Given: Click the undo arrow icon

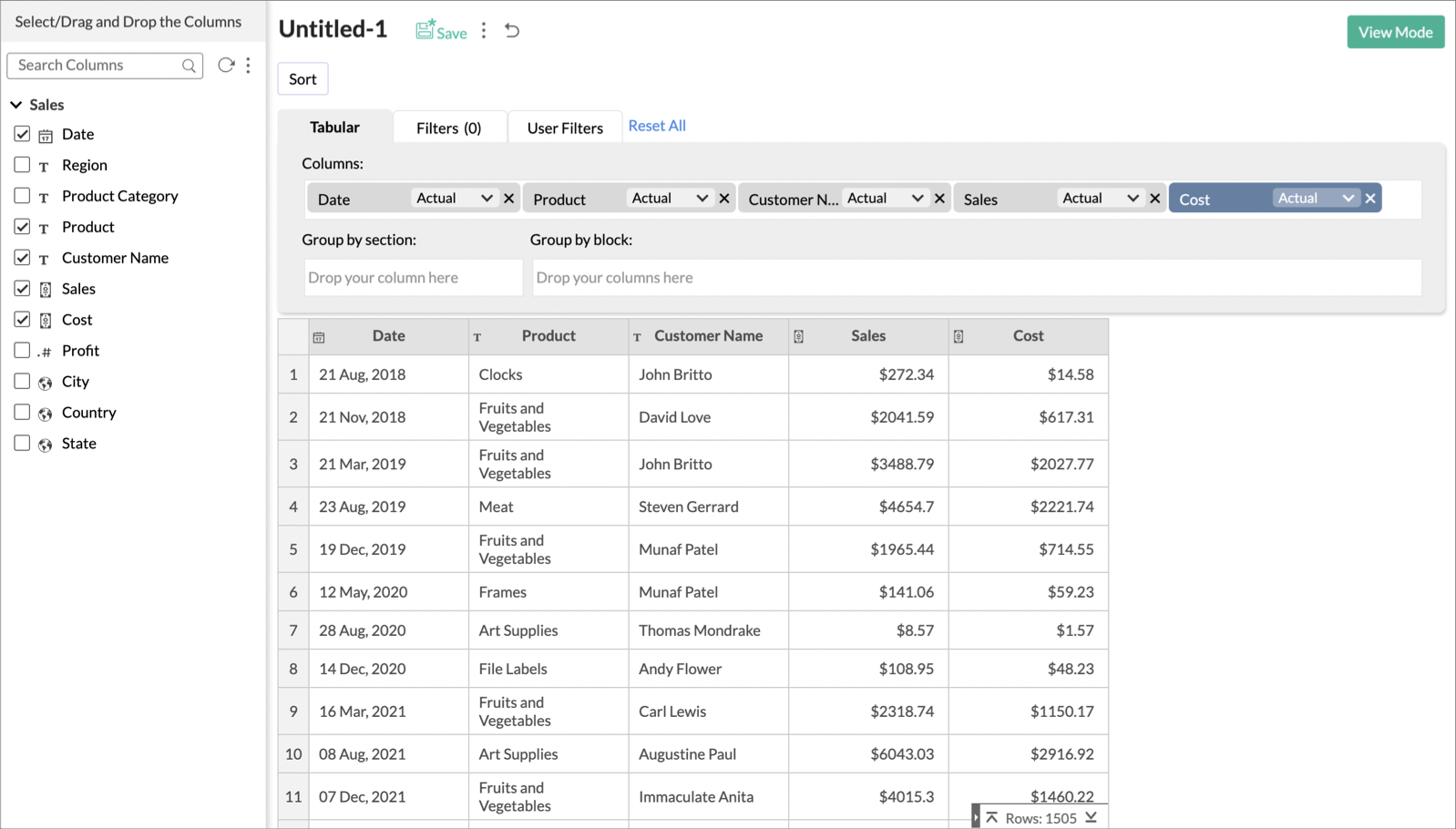Looking at the screenshot, I should (x=512, y=31).
